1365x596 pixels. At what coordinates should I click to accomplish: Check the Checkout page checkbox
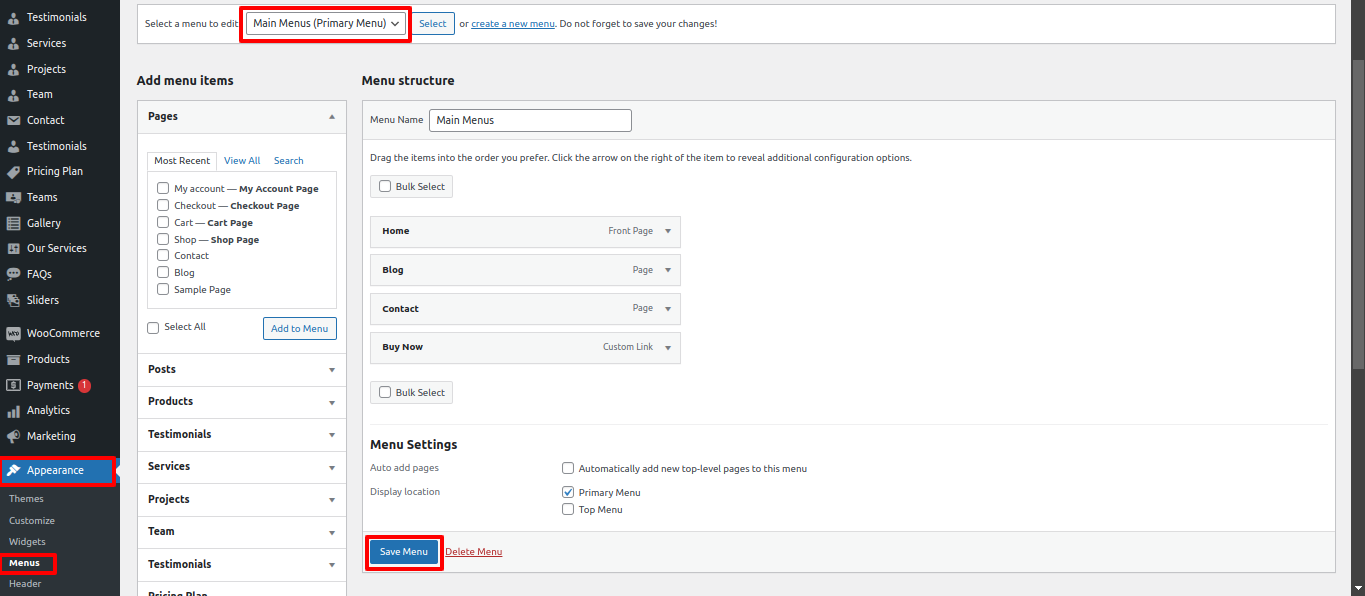pos(163,205)
